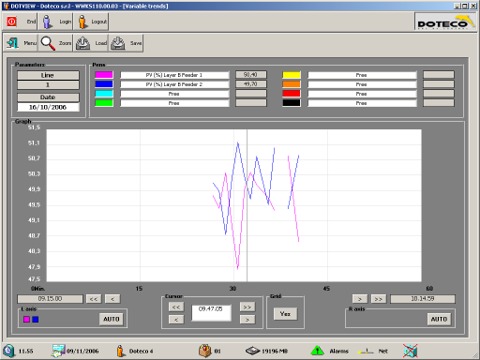Click the green Alarms triangle icon

pos(317,351)
